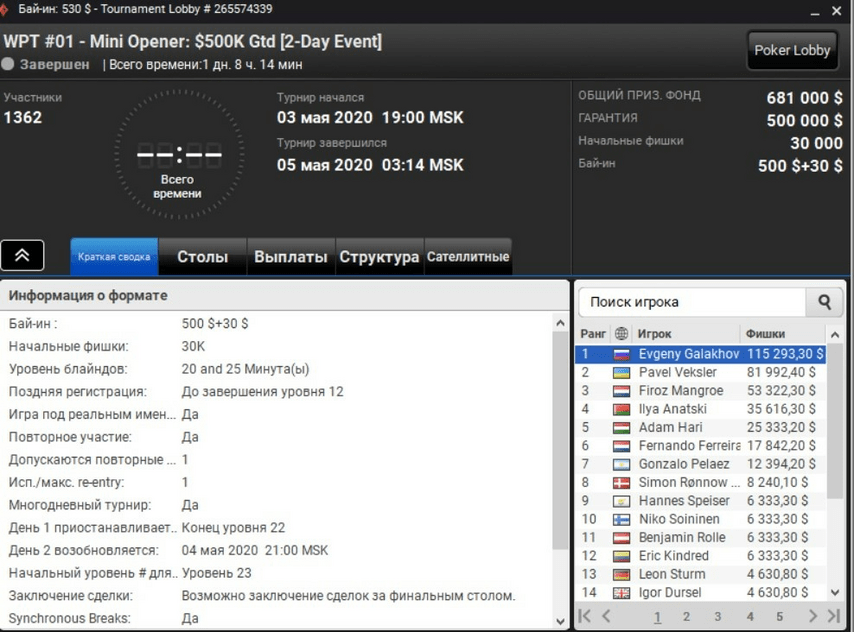Image resolution: width=854 pixels, height=632 pixels.
Task: Open the Выплаты tab
Action: (291, 257)
